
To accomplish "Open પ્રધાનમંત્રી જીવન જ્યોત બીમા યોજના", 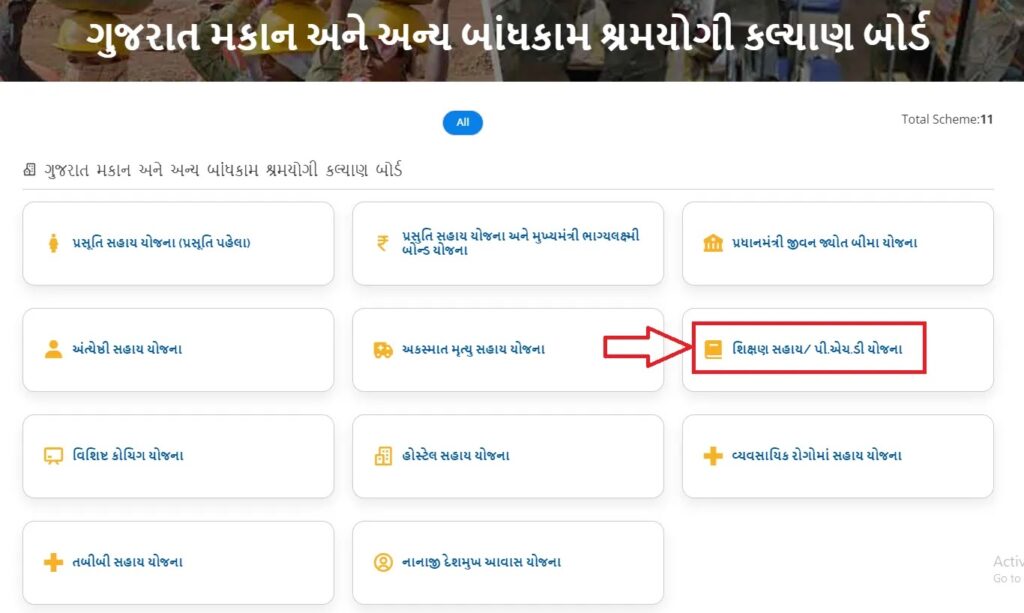I will (824, 243).
